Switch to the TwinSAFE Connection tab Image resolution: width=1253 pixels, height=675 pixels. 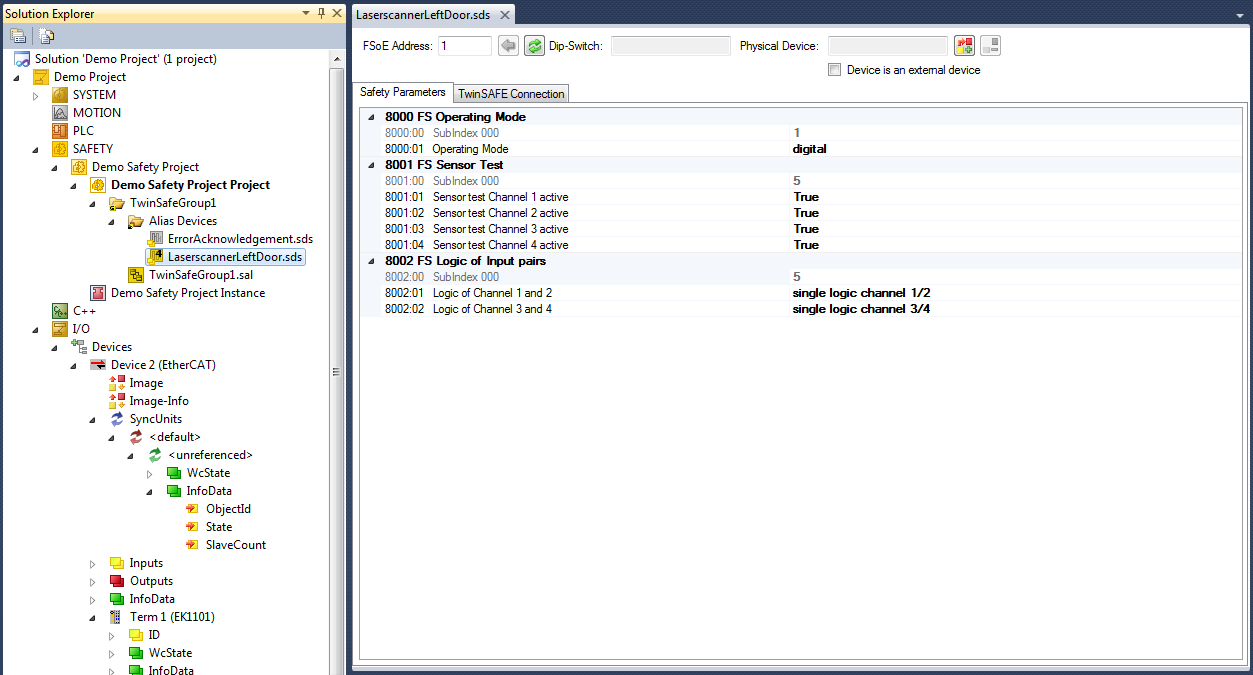511,93
